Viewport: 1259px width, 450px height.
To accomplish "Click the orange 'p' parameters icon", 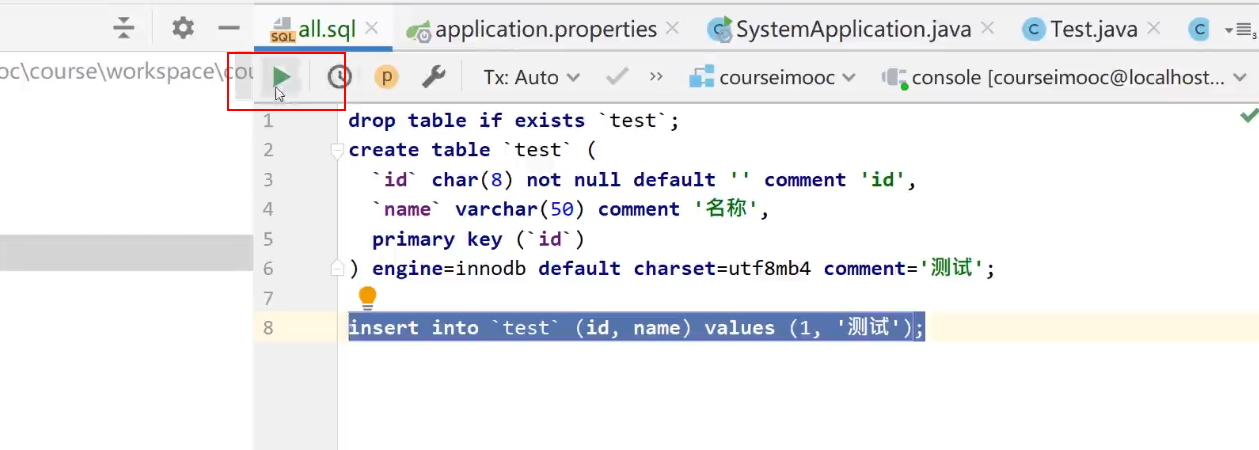I will point(386,76).
